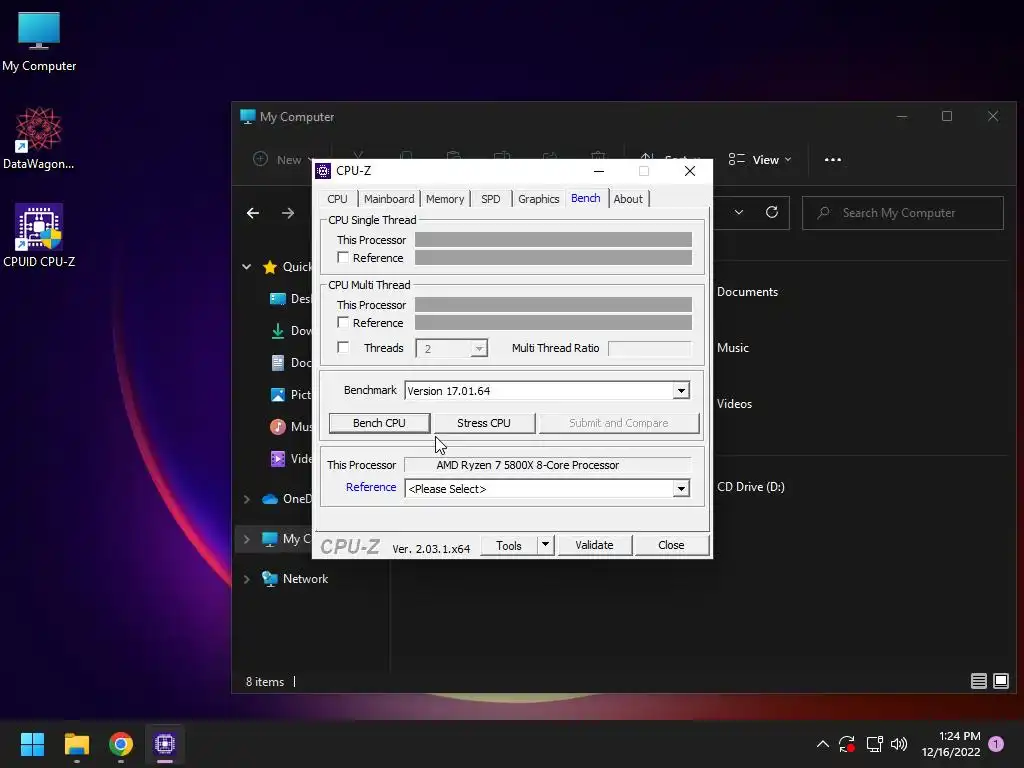Click the CPU-Z taskbar icon
This screenshot has width=1024, height=768.
[x=165, y=744]
